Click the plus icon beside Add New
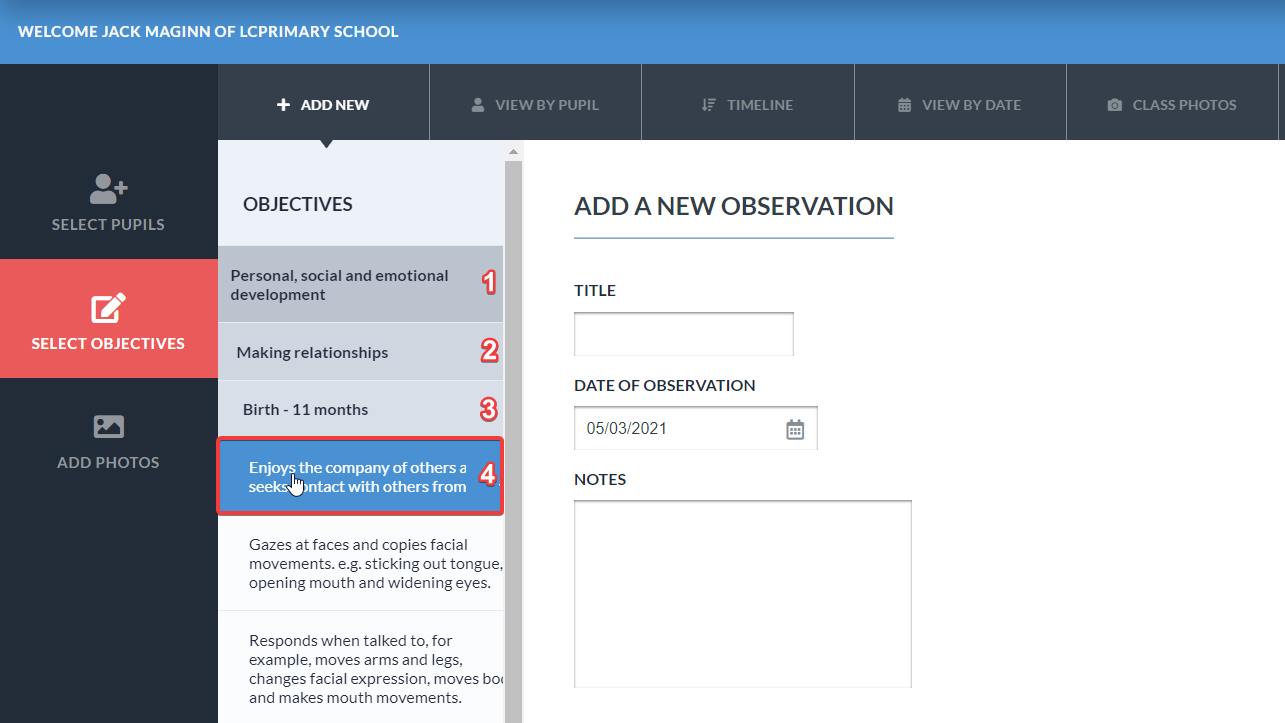 click(x=283, y=105)
